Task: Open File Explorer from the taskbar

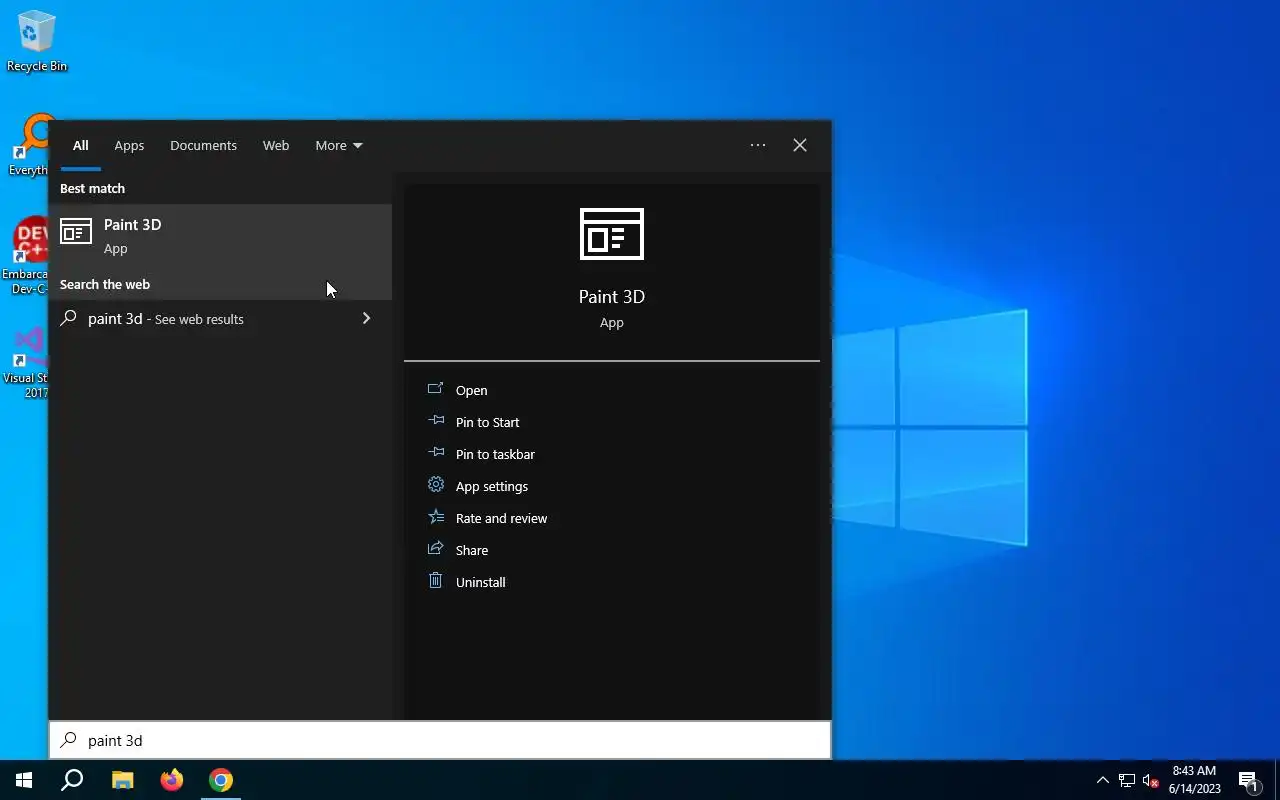Action: (122, 780)
